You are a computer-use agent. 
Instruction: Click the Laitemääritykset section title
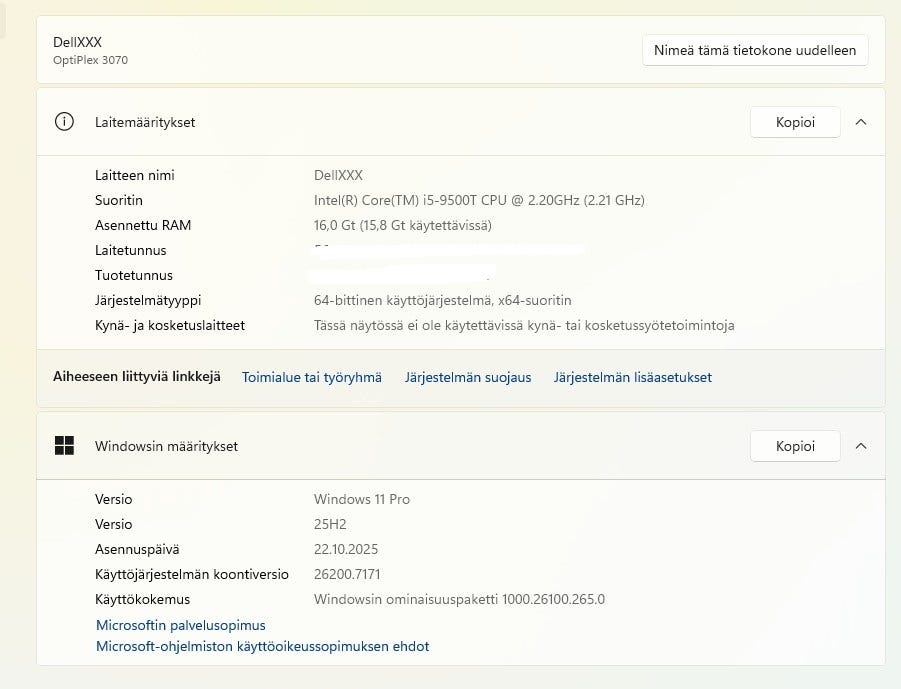[145, 122]
